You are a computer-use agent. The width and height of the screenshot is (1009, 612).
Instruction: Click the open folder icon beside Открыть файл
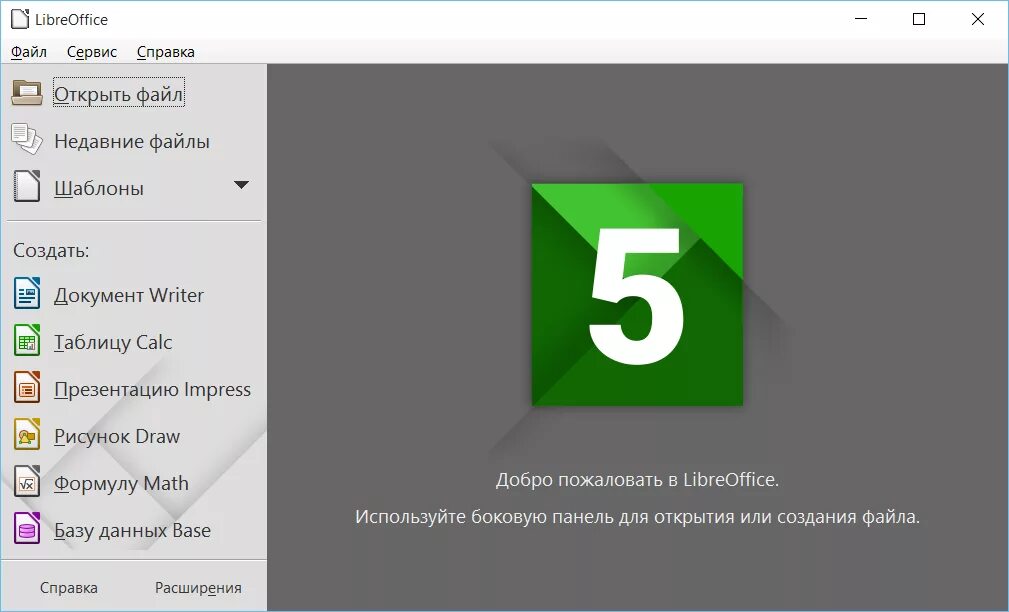[x=27, y=93]
